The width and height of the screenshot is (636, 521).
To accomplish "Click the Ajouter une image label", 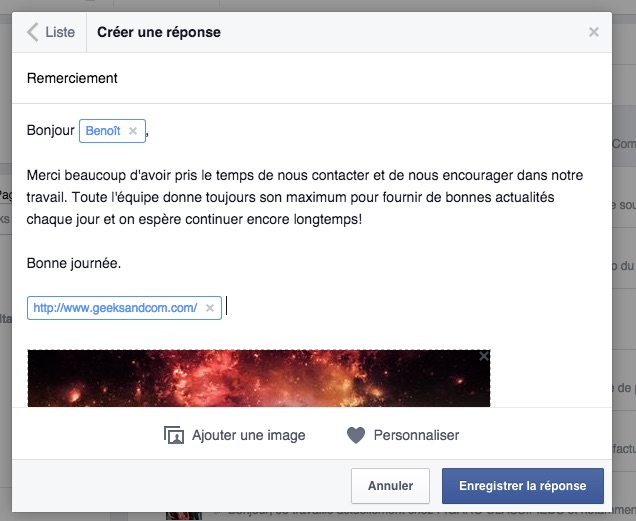I will 248,435.
